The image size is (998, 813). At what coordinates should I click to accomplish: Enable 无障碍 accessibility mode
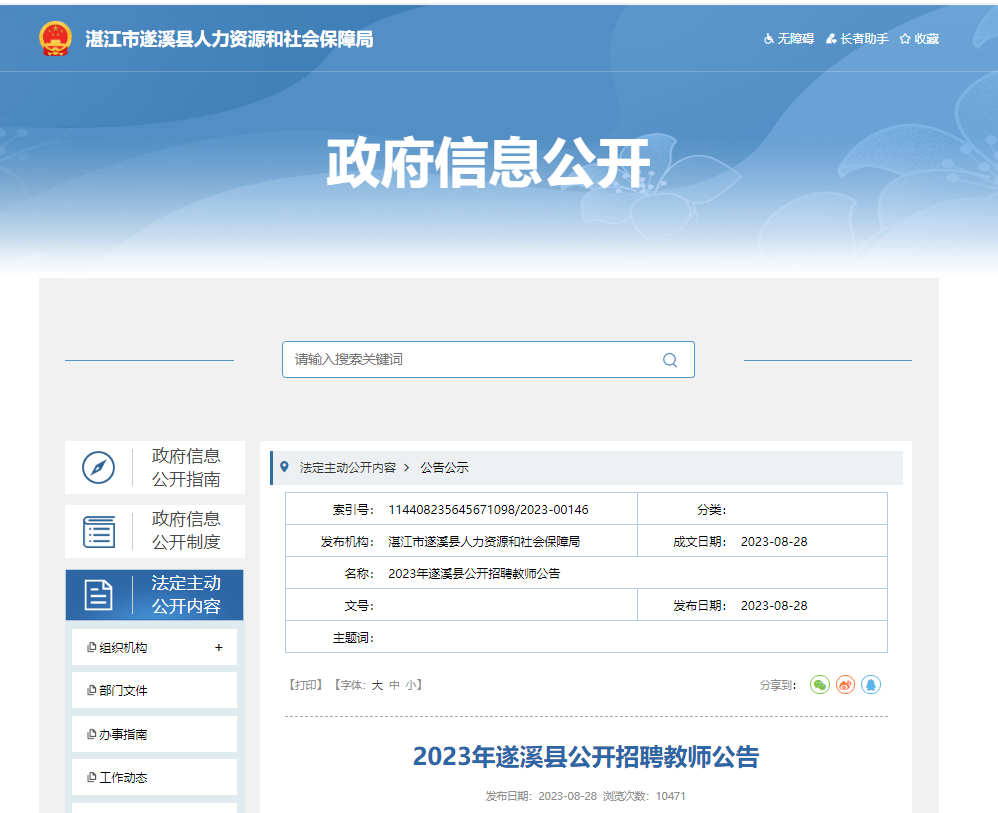pyautogui.click(x=789, y=39)
